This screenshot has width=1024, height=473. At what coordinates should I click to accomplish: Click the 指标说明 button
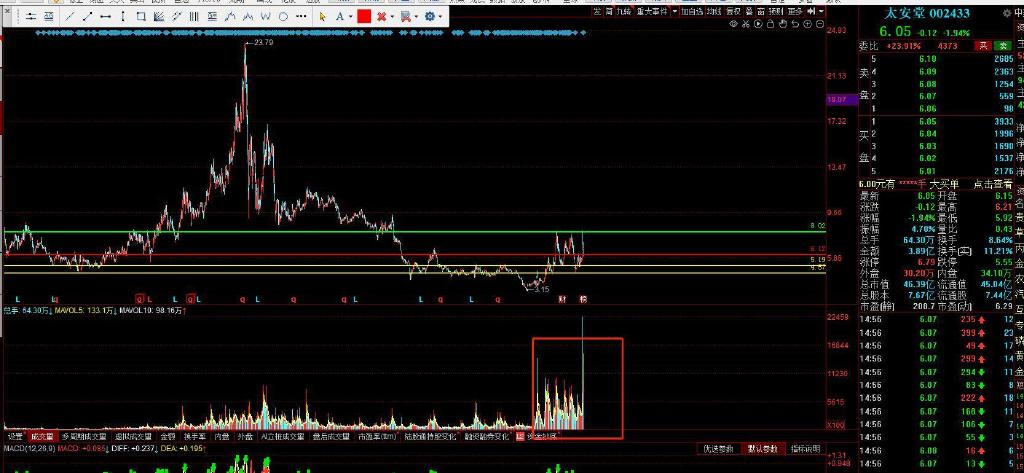pos(805,449)
